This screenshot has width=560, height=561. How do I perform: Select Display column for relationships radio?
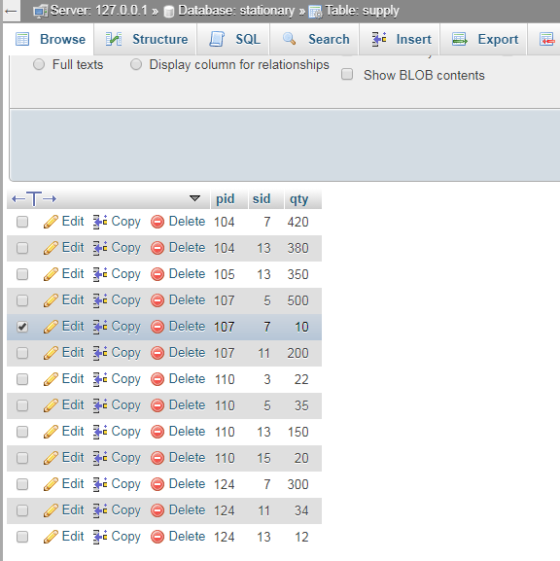tap(136, 65)
